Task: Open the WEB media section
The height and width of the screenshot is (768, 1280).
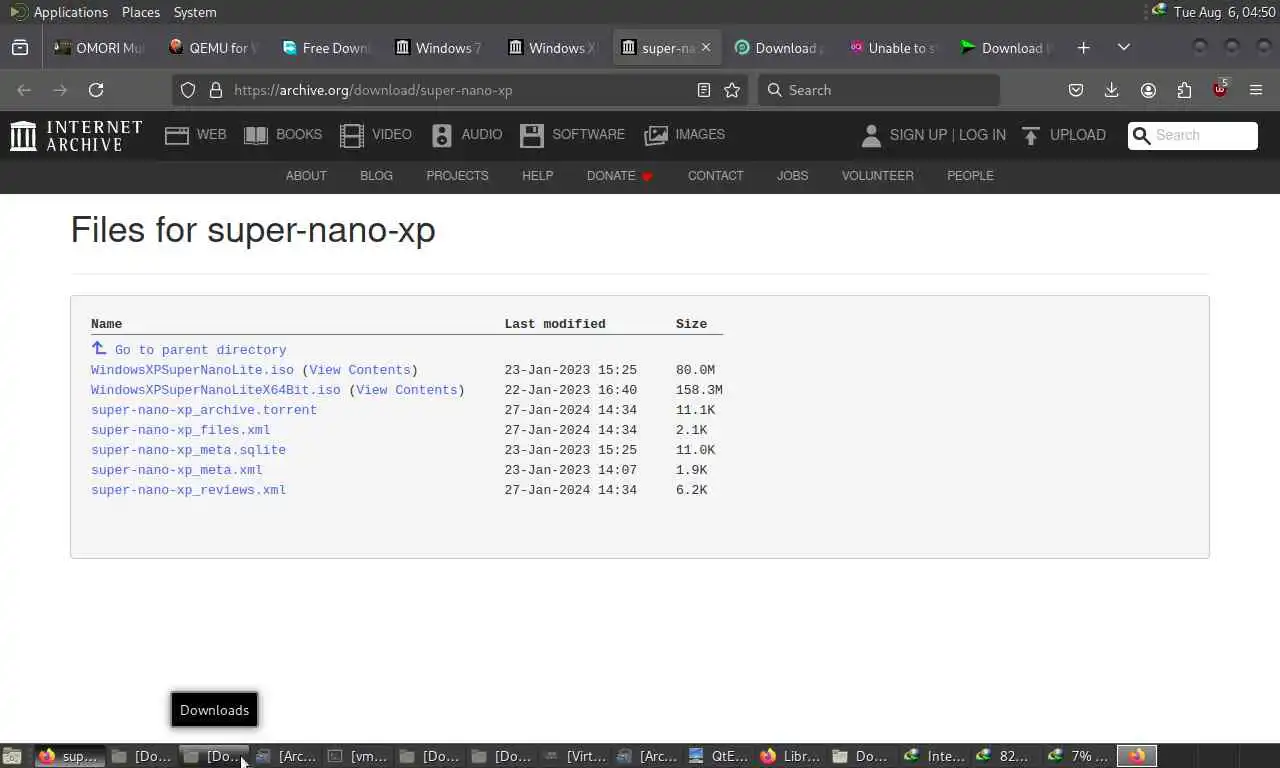Action: pyautogui.click(x=196, y=135)
